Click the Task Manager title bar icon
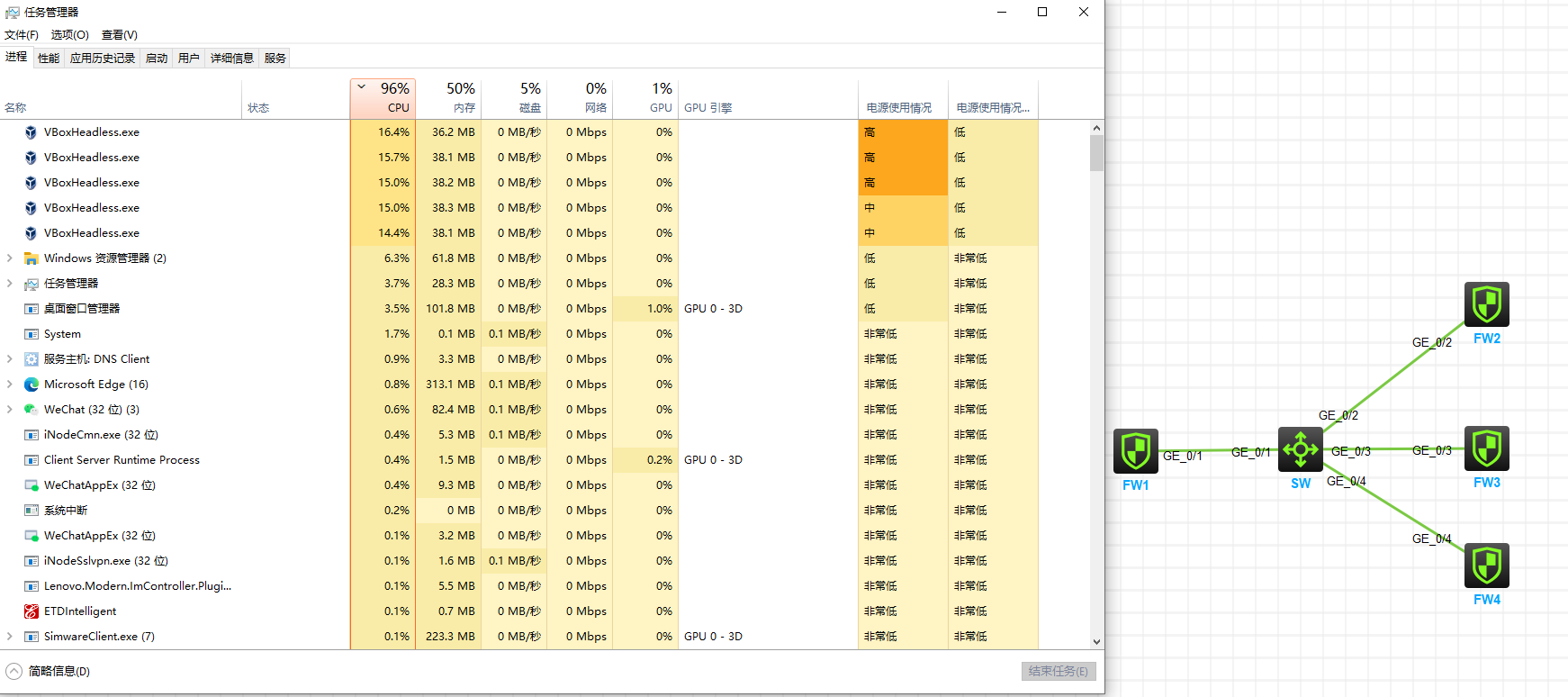1568x697 pixels. 13,13
